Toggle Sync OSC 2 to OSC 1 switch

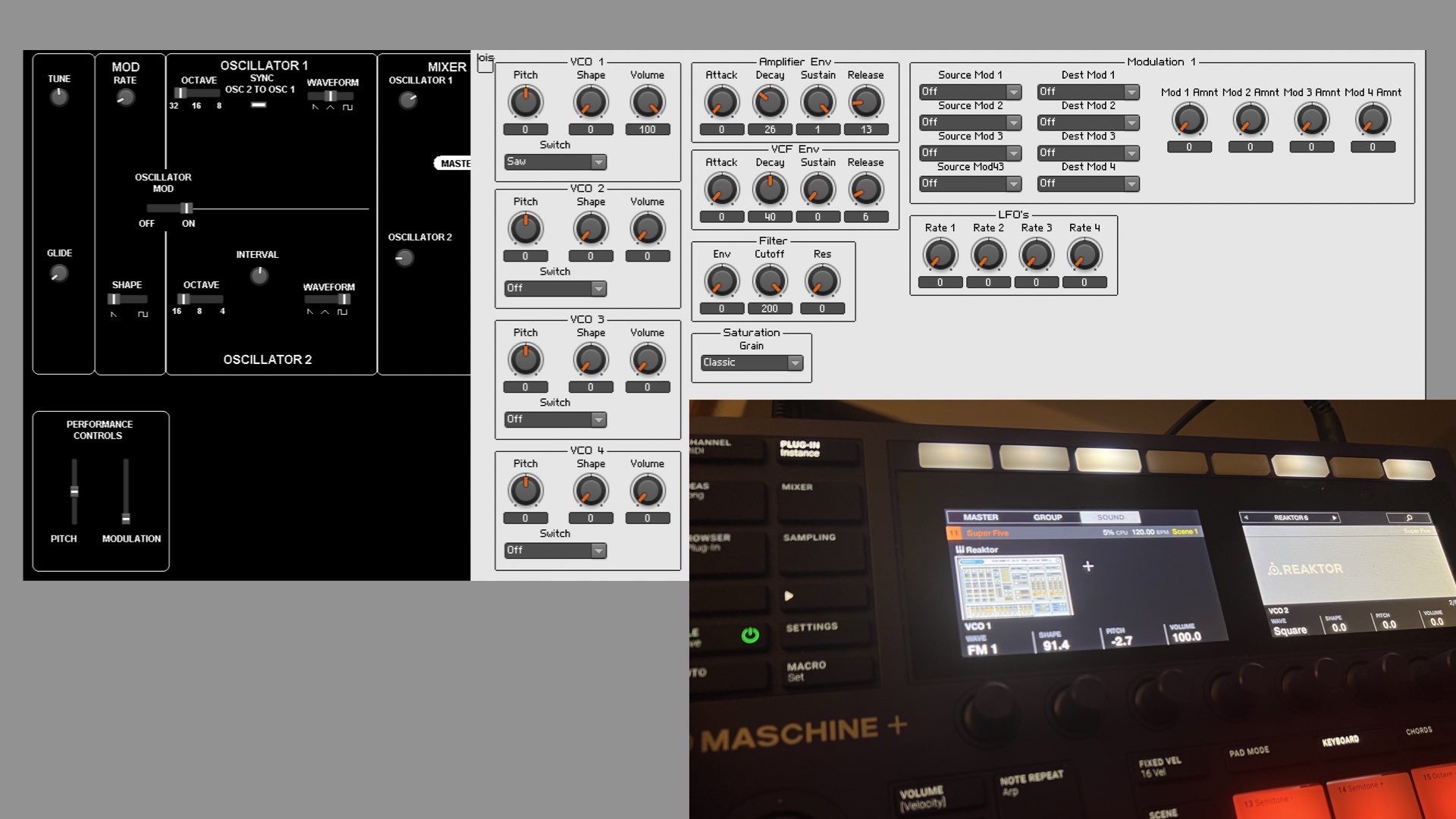tap(259, 105)
